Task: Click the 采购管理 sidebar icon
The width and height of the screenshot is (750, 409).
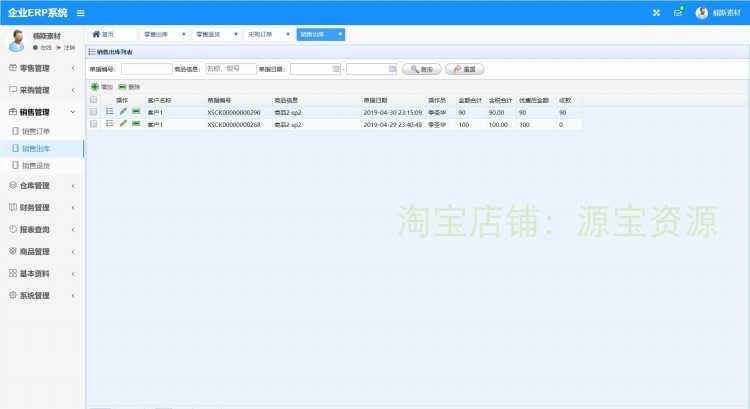Action: click(x=13, y=90)
